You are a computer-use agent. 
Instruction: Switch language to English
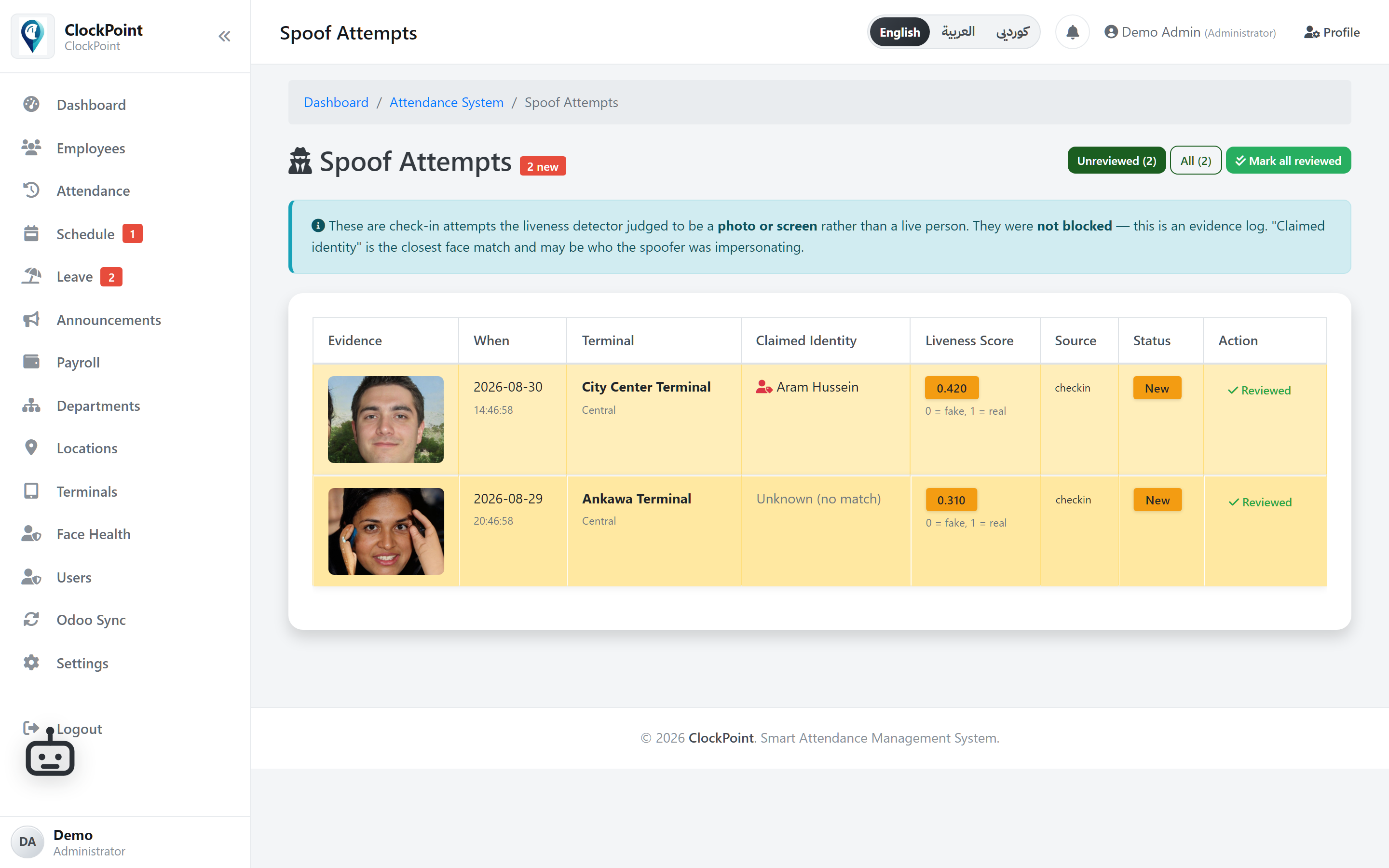(x=899, y=32)
